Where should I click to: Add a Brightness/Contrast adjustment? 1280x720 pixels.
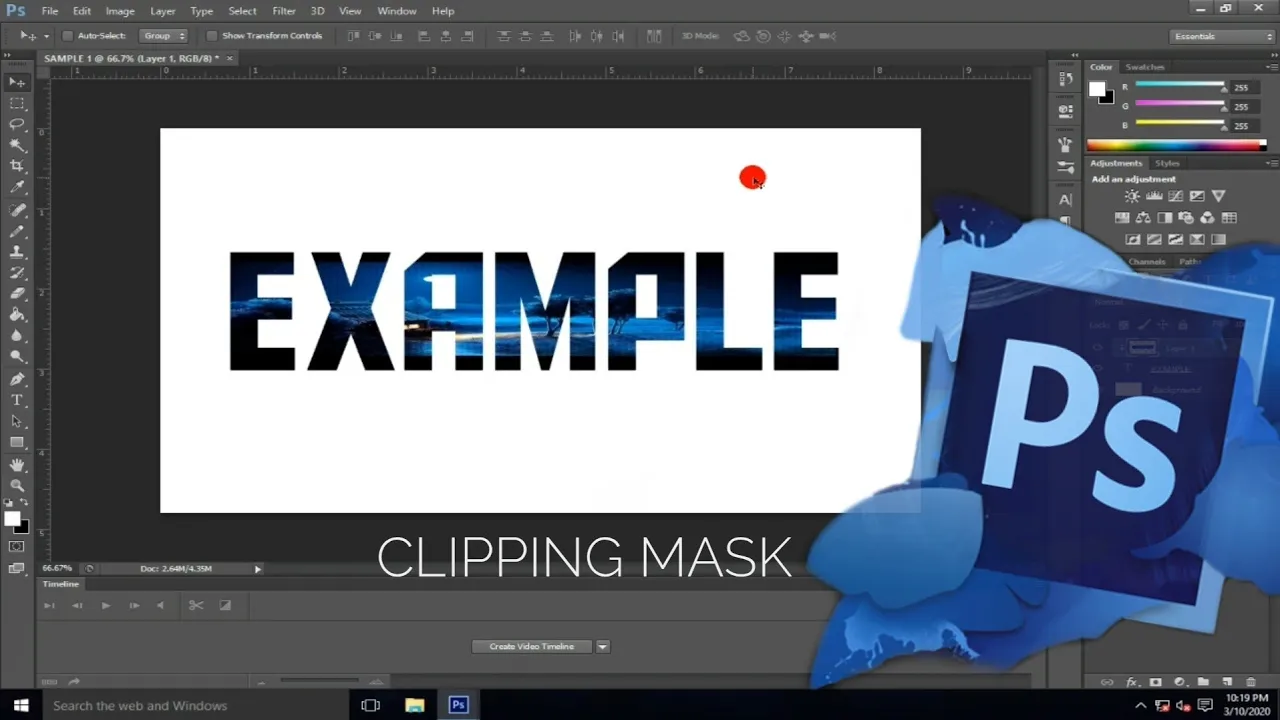[1132, 196]
